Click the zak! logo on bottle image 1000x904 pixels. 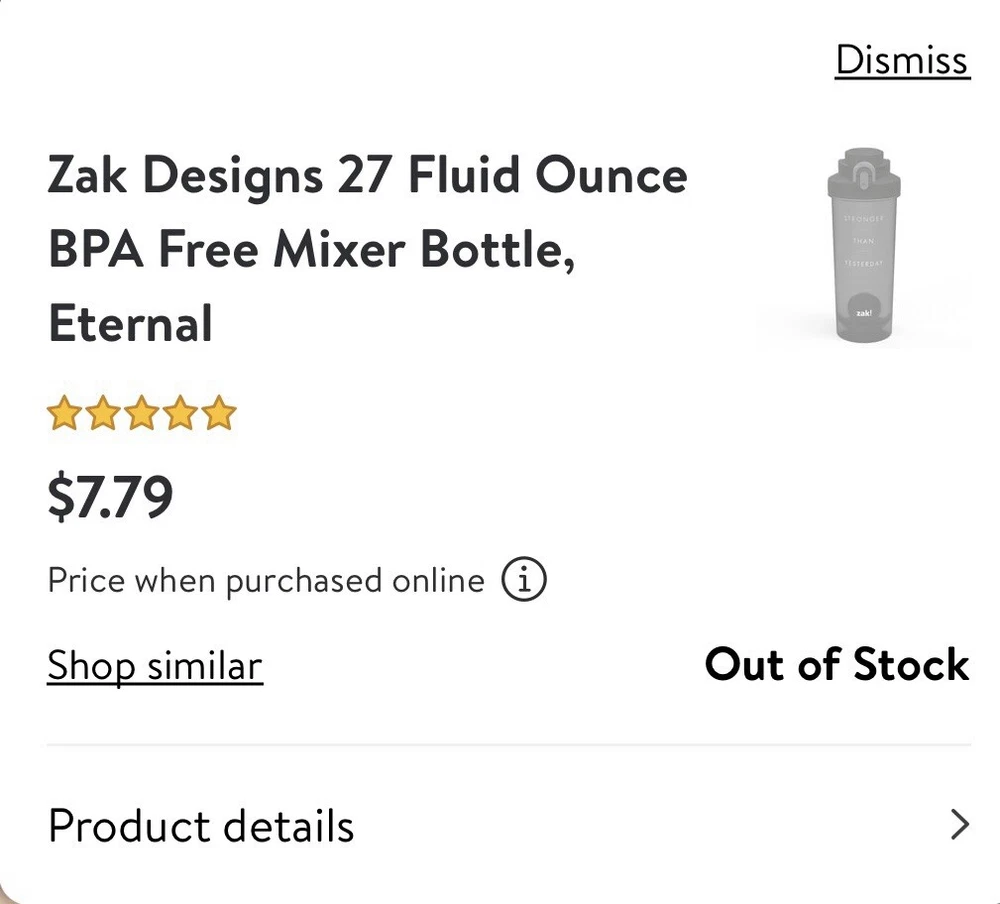[x=864, y=313]
